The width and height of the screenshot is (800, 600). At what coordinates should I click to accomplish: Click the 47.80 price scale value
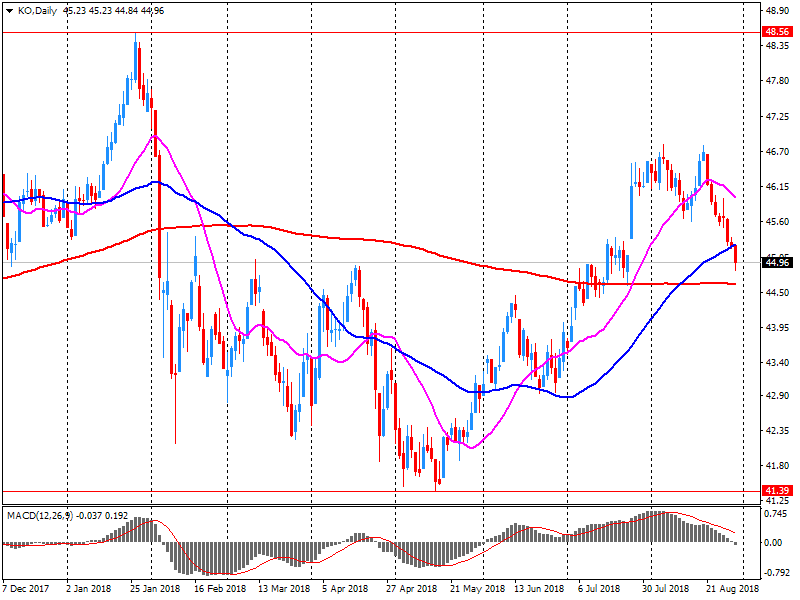pyautogui.click(x=777, y=81)
